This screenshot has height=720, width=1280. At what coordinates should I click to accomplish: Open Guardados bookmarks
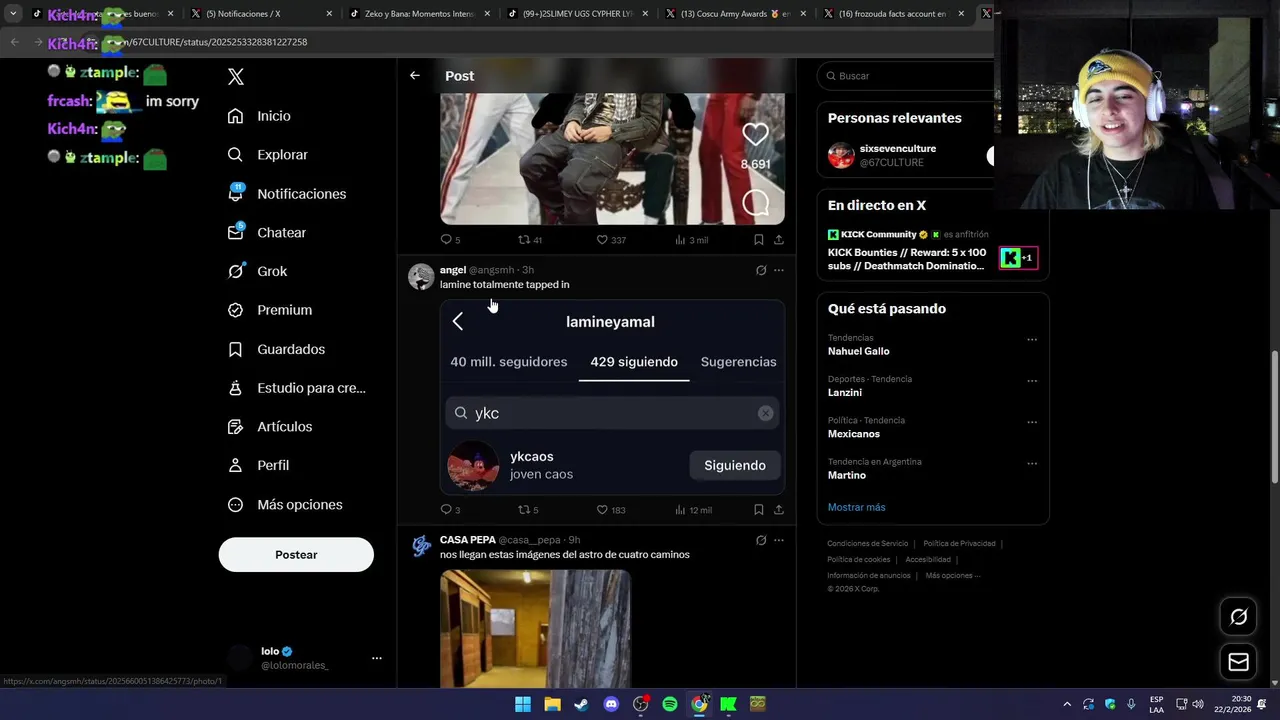[276, 349]
